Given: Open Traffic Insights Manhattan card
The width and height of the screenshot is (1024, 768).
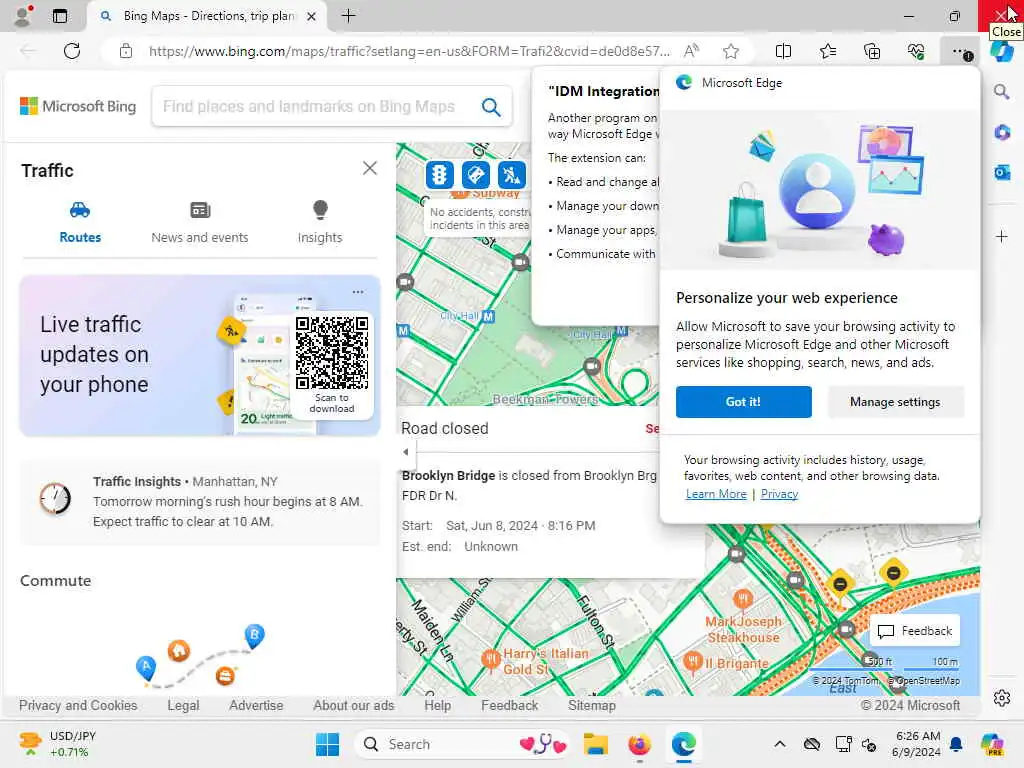Looking at the screenshot, I should [200, 502].
